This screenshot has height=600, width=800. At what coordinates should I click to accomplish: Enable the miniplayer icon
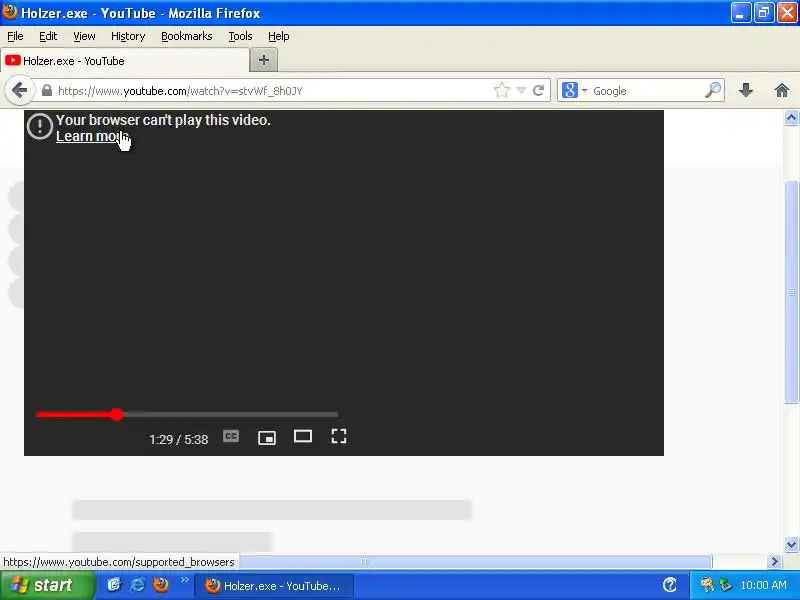click(x=267, y=437)
